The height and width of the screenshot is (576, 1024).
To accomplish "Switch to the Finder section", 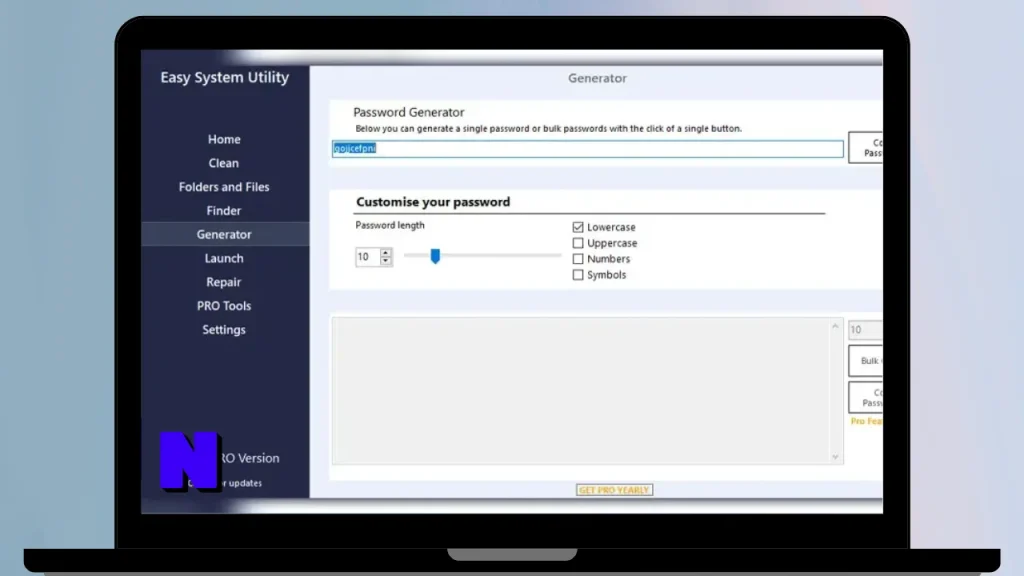I will [x=223, y=211].
